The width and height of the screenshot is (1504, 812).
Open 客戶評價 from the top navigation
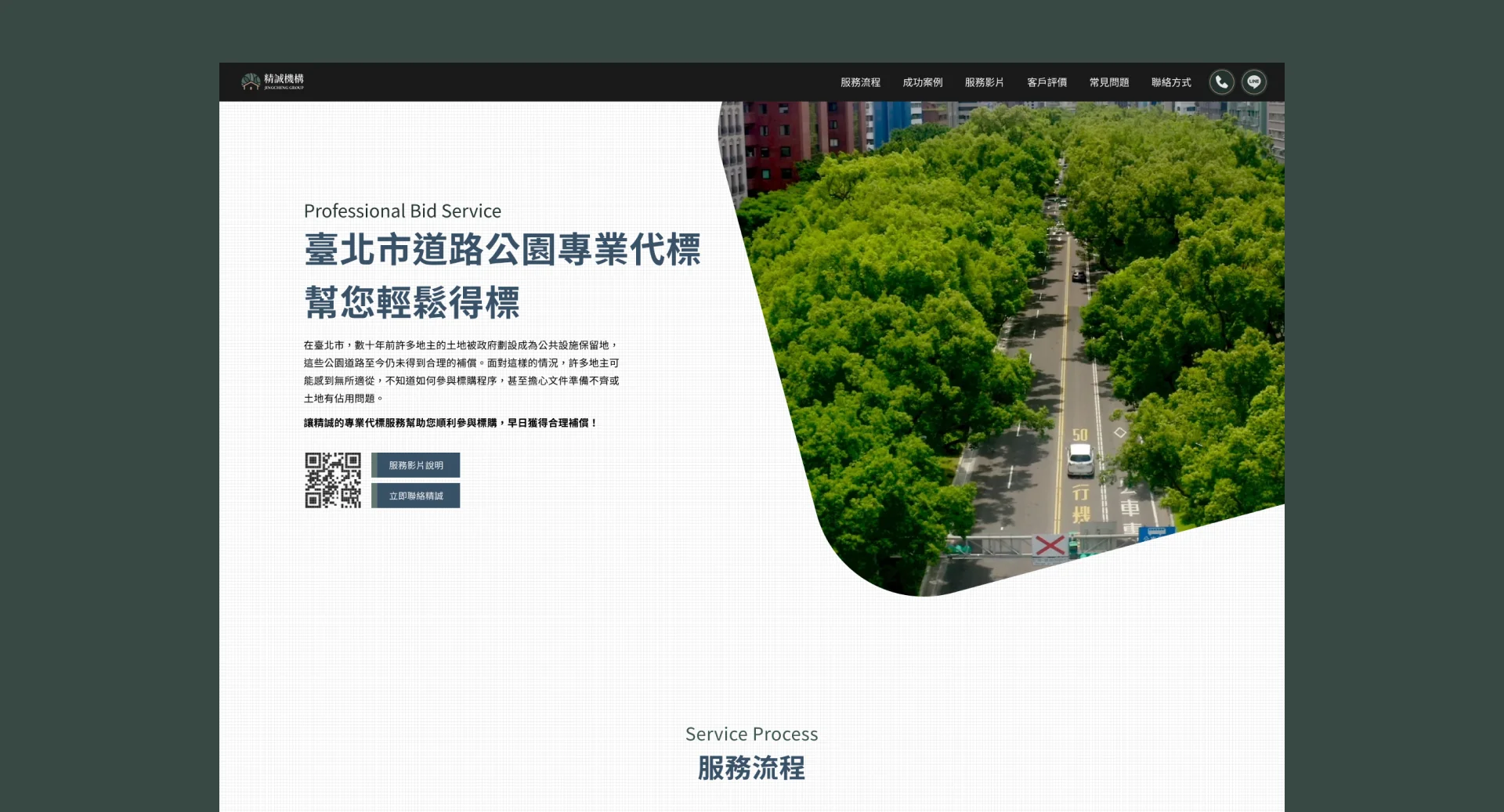pyautogui.click(x=1047, y=82)
